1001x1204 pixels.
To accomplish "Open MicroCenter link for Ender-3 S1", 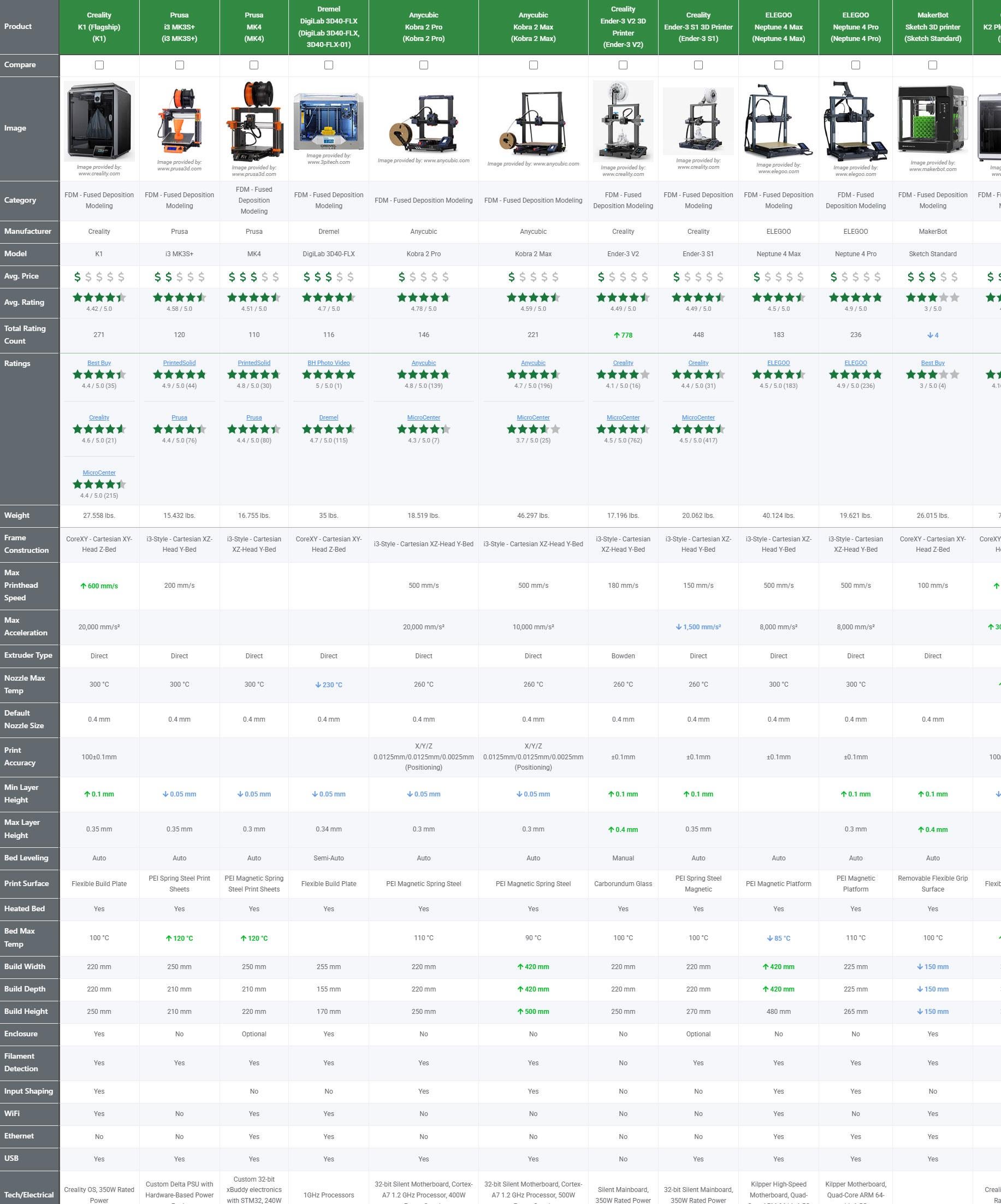I will (698, 417).
